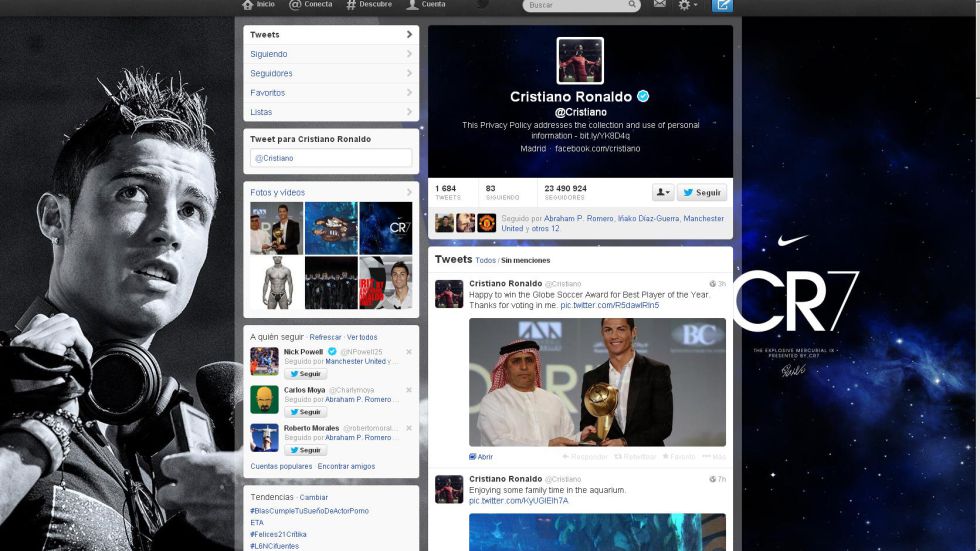The width and height of the screenshot is (980, 551).
Task: Open pic.twitter.com/R5dawlRln5 link
Action: (x=609, y=305)
